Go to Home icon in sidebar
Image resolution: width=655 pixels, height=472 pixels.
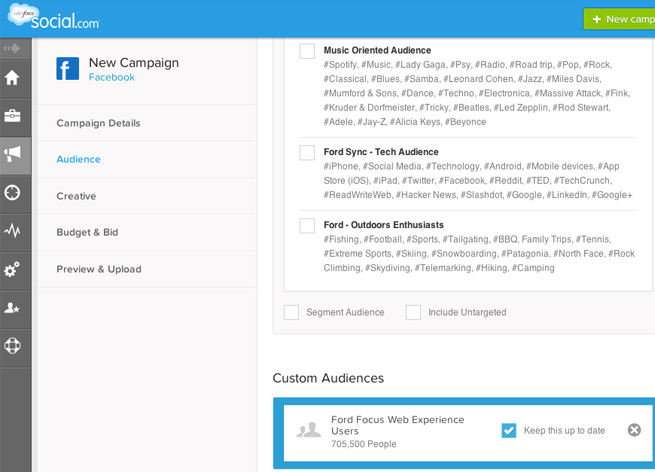12,78
